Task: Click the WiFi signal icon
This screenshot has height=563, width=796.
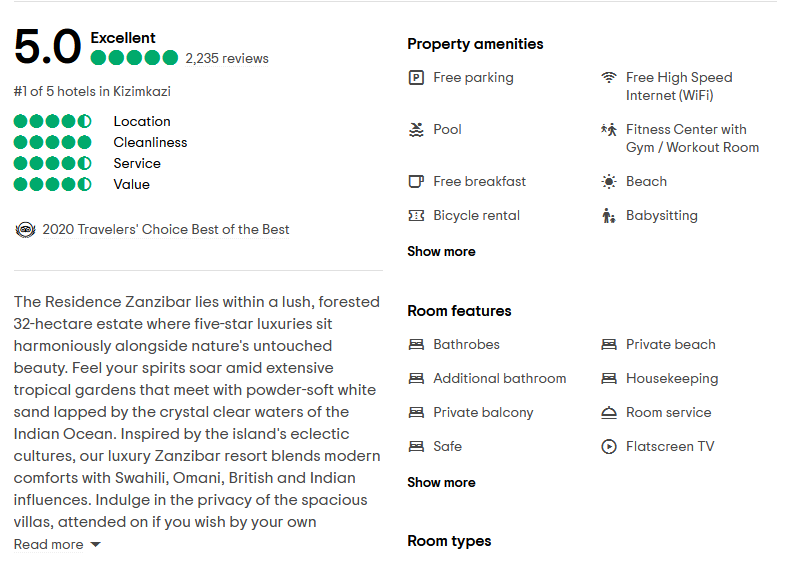Action: pyautogui.click(x=609, y=78)
